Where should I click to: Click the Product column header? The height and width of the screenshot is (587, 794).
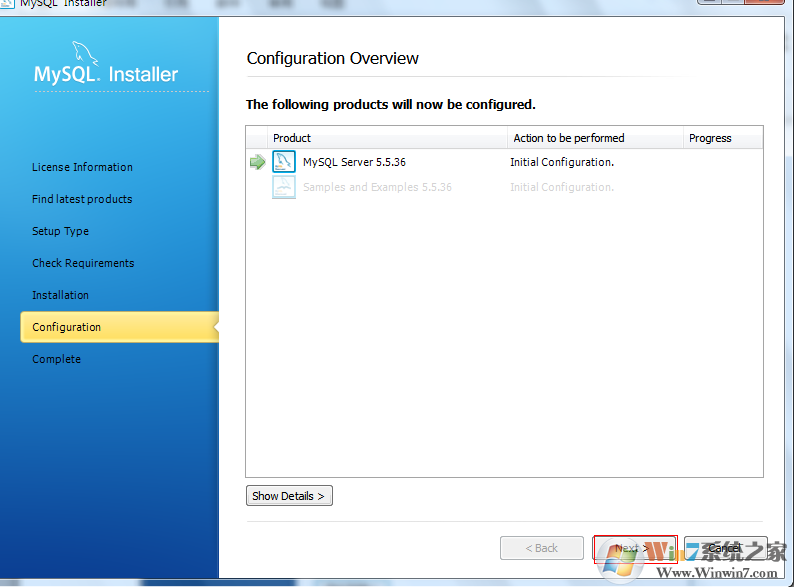pyautogui.click(x=387, y=138)
